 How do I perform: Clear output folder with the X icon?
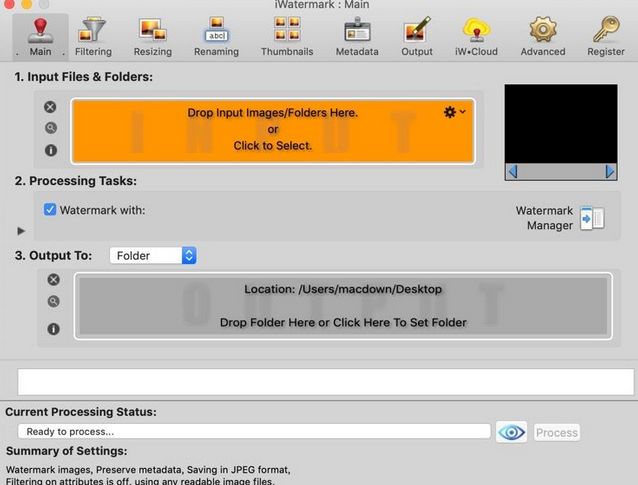pos(53,280)
